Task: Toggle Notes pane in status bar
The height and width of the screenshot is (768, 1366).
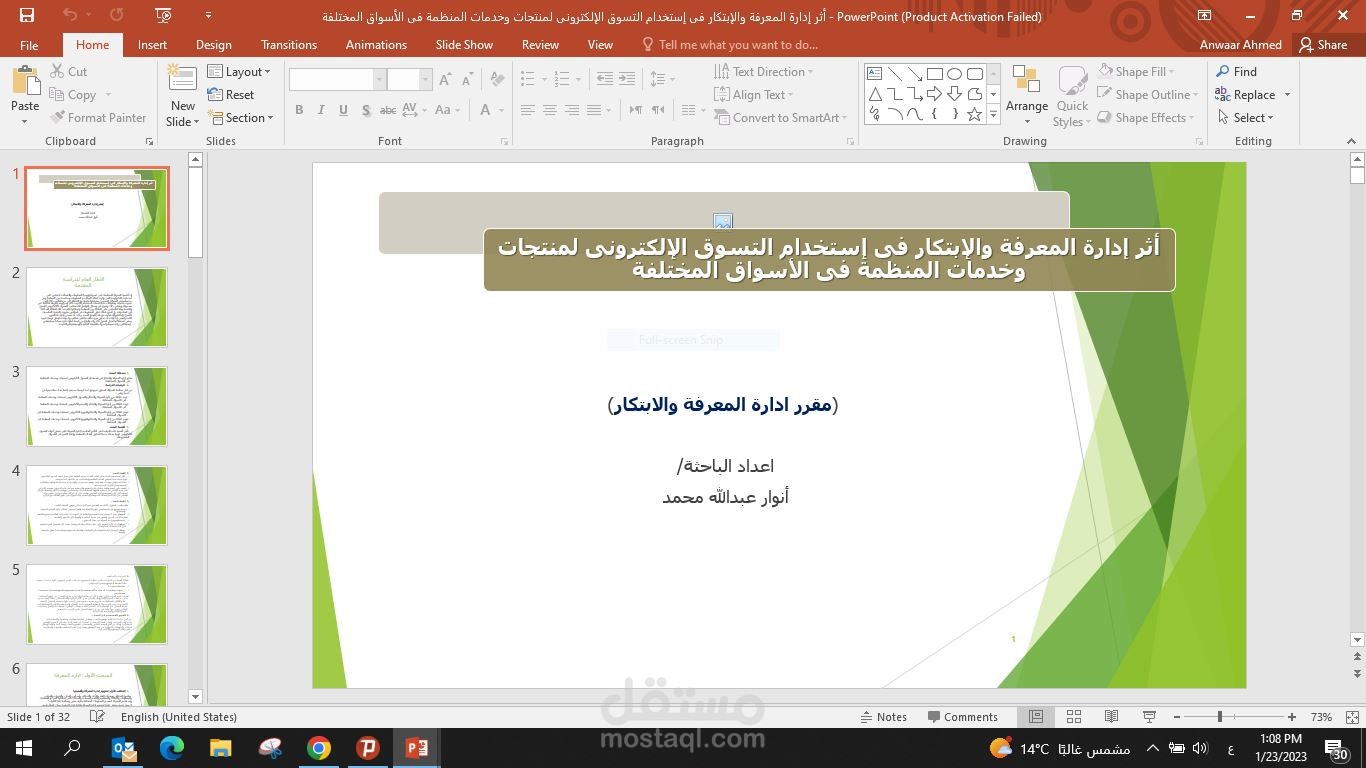Action: [884, 717]
